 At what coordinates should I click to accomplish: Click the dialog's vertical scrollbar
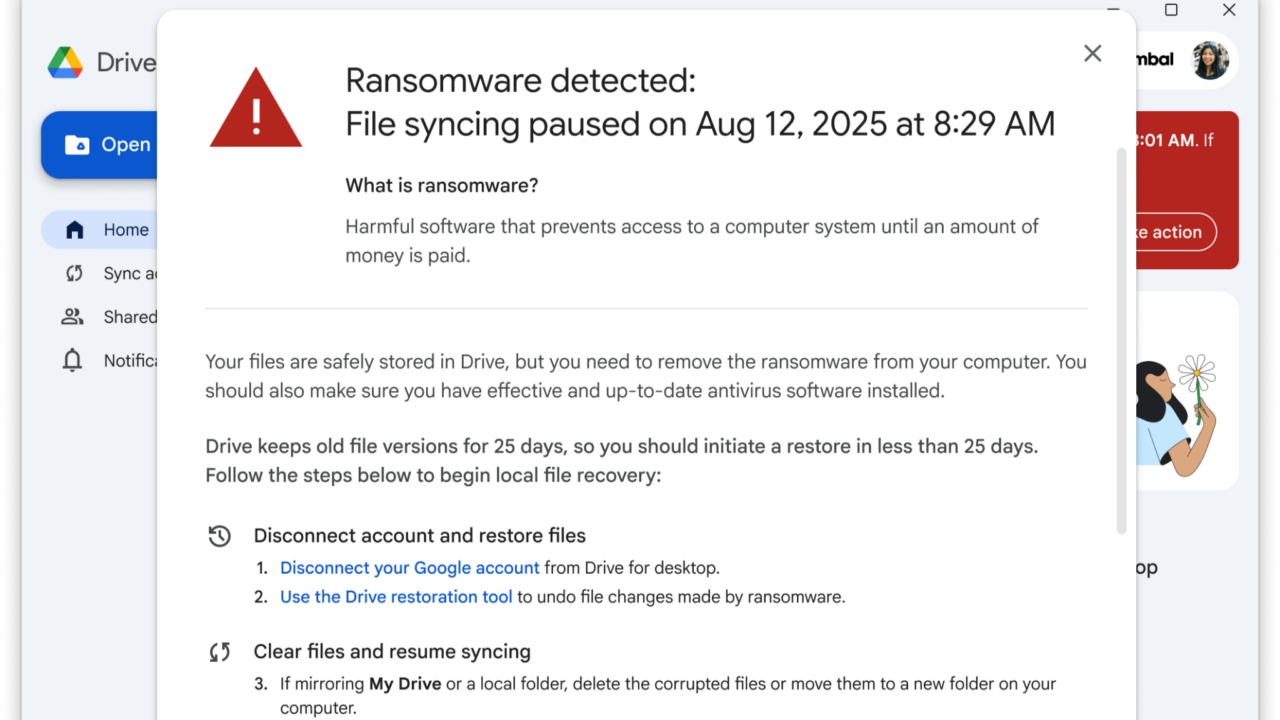[1122, 340]
